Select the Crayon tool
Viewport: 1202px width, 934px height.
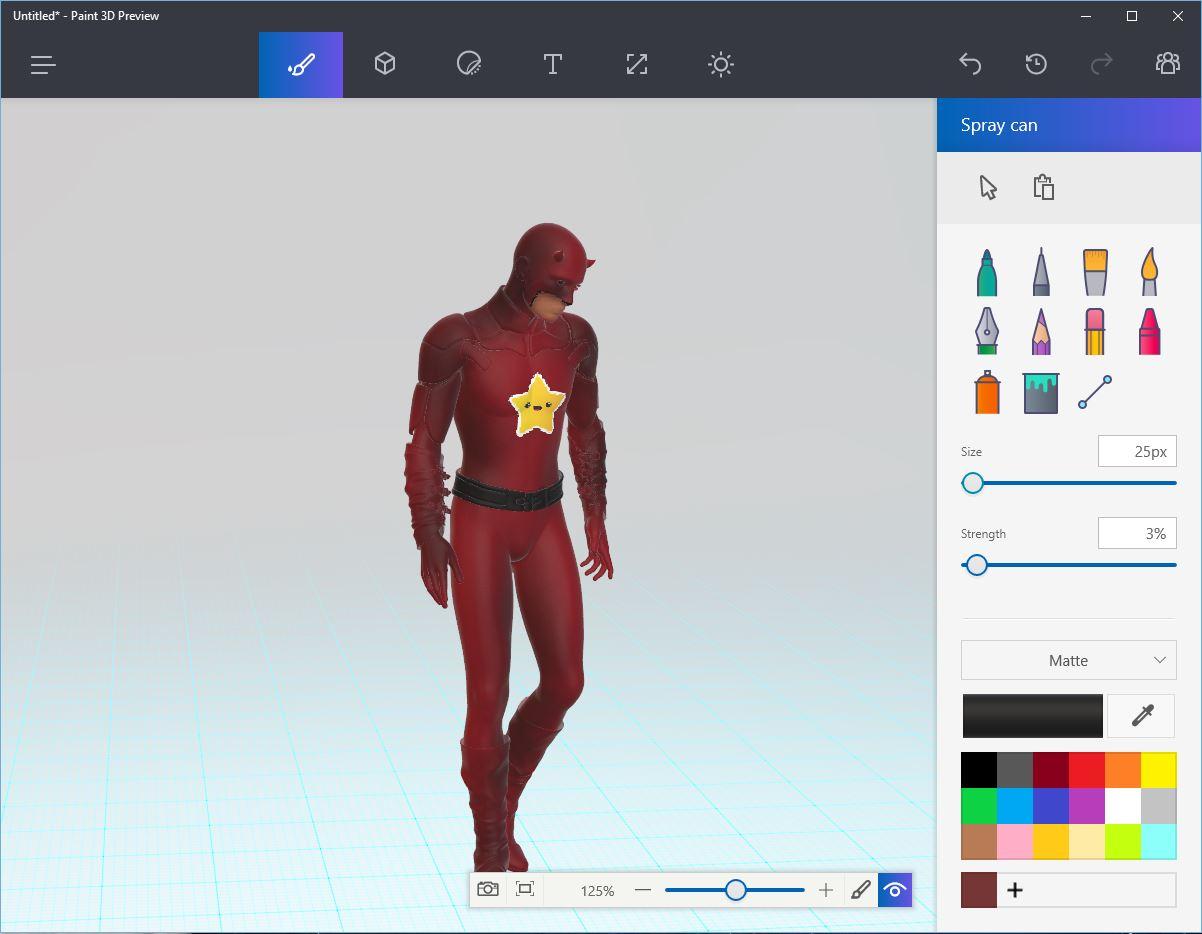tap(1149, 331)
